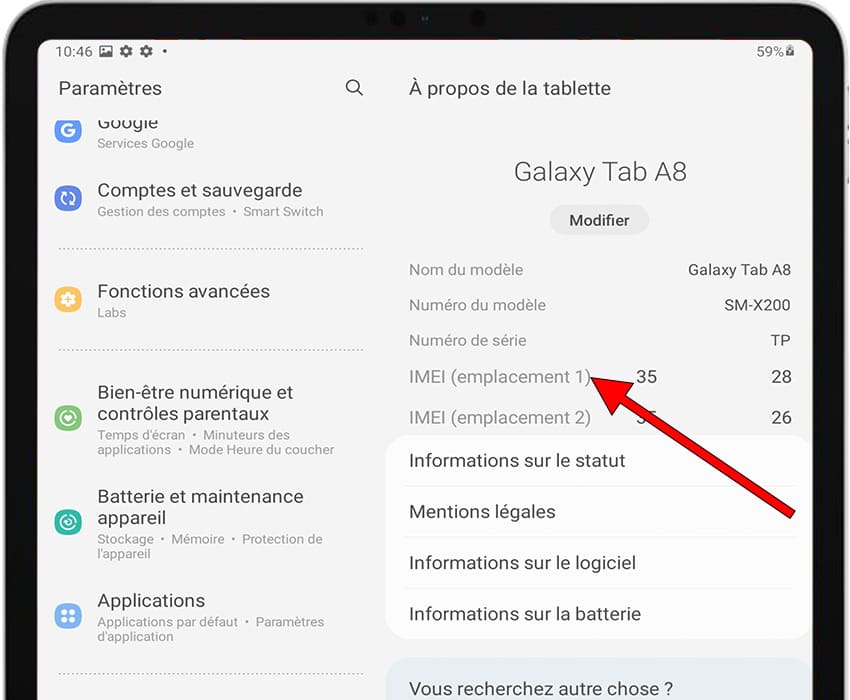This screenshot has height=700, width=850.
Task: Tap the Galaxy Tab A8 model name value
Action: [x=739, y=270]
